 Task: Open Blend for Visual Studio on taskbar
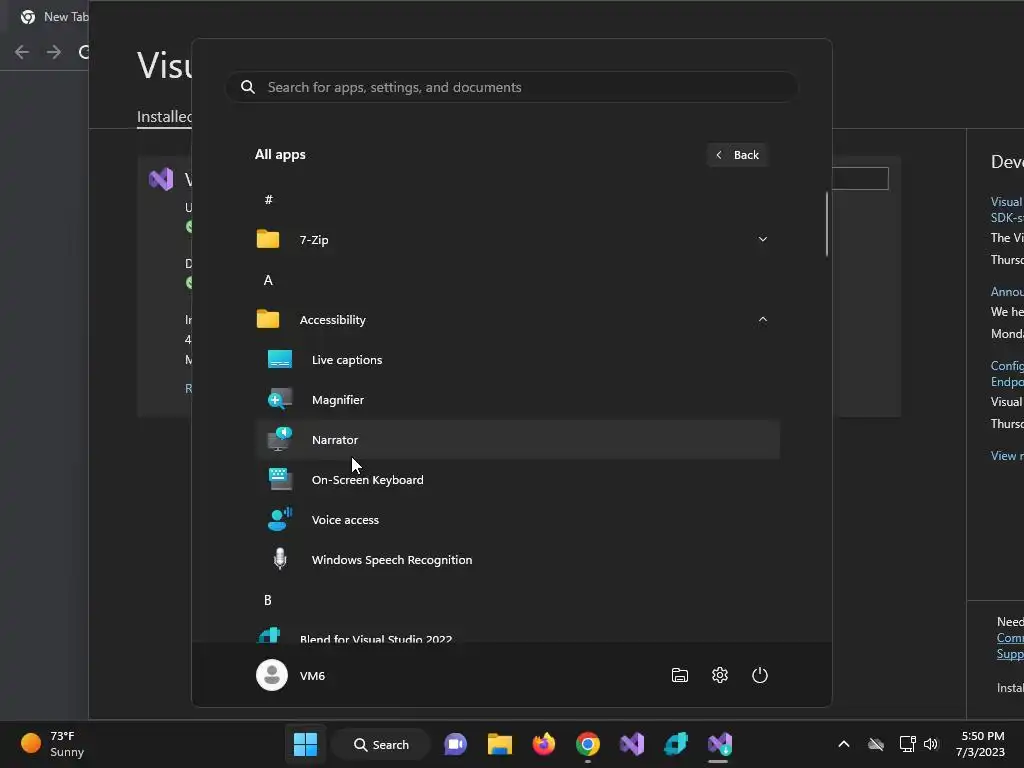(x=676, y=744)
